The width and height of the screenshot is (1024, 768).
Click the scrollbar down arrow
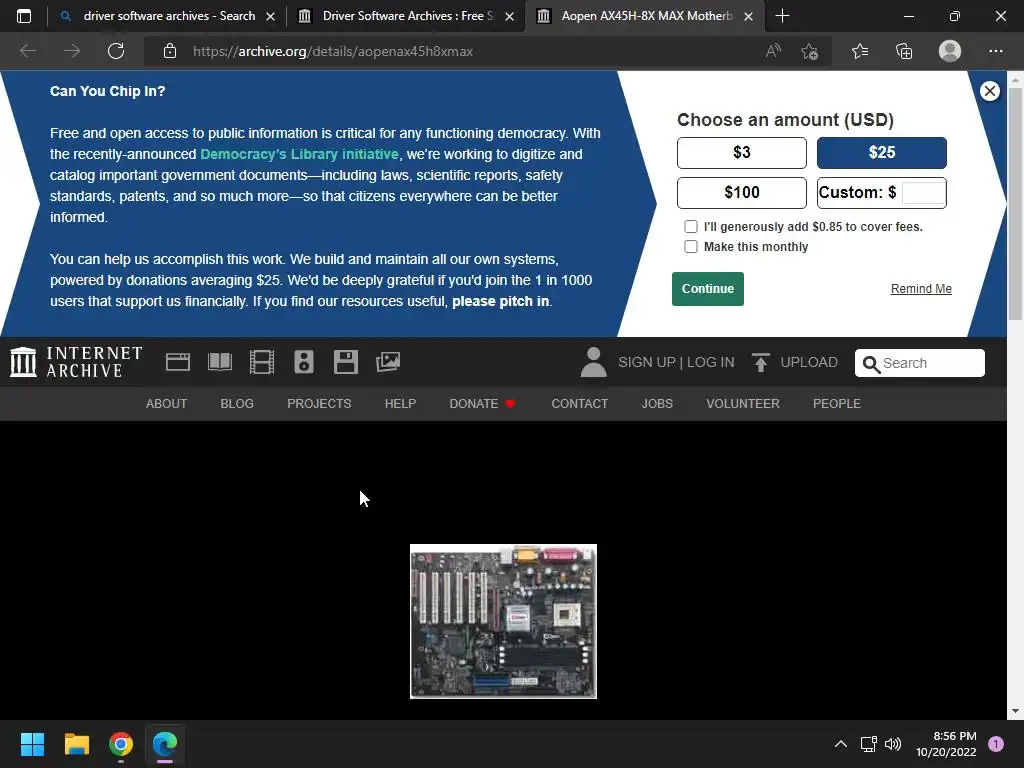click(1015, 711)
